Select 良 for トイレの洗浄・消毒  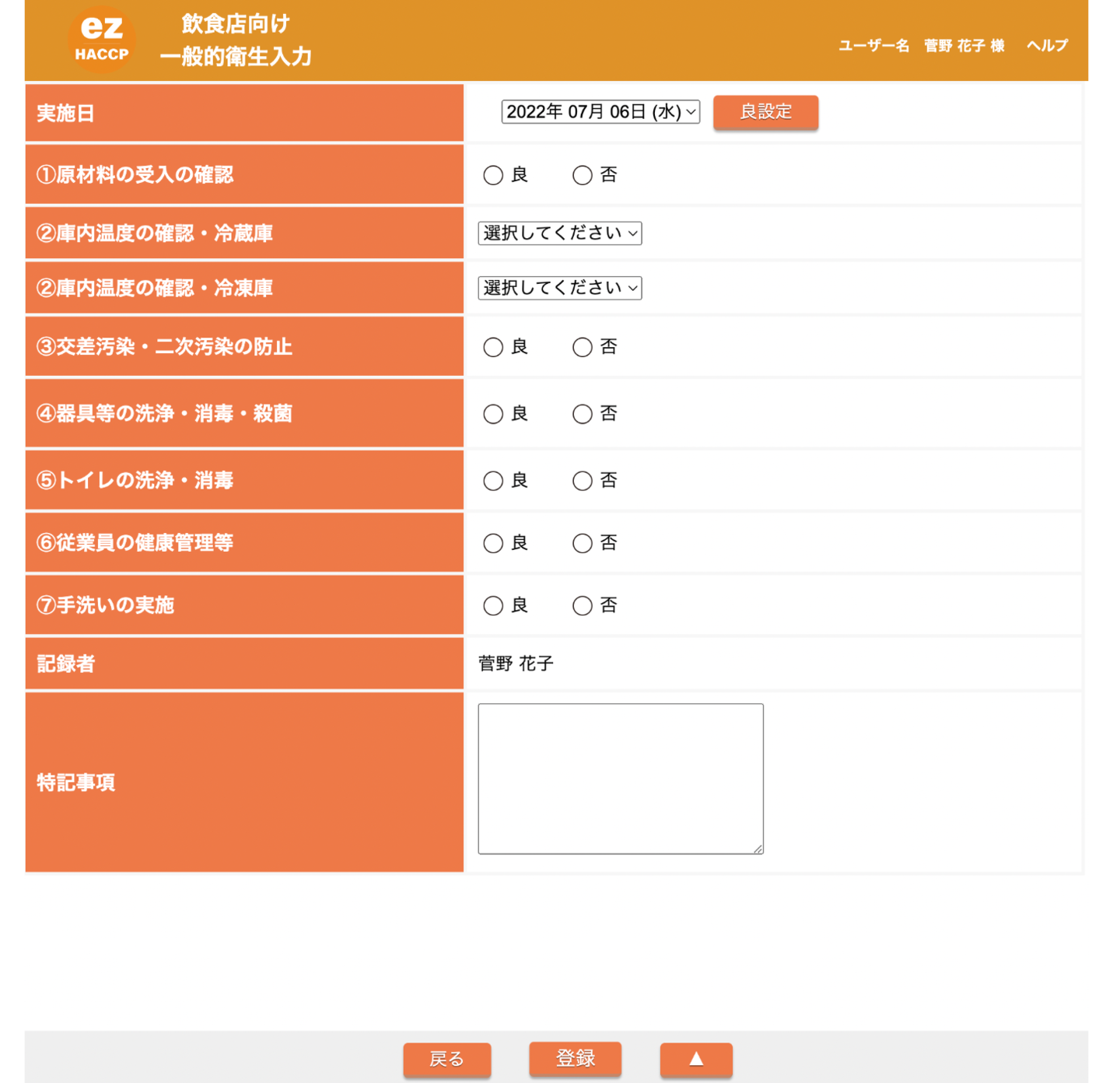click(493, 481)
